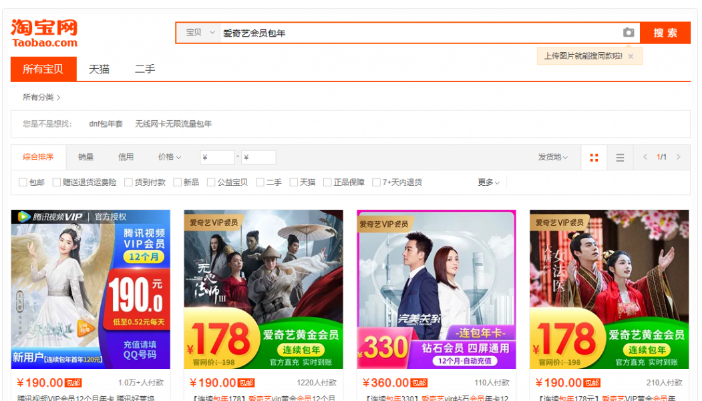Screen dimensions: 702x401
Task: Click the minimum price field
Action: [x=217, y=157]
